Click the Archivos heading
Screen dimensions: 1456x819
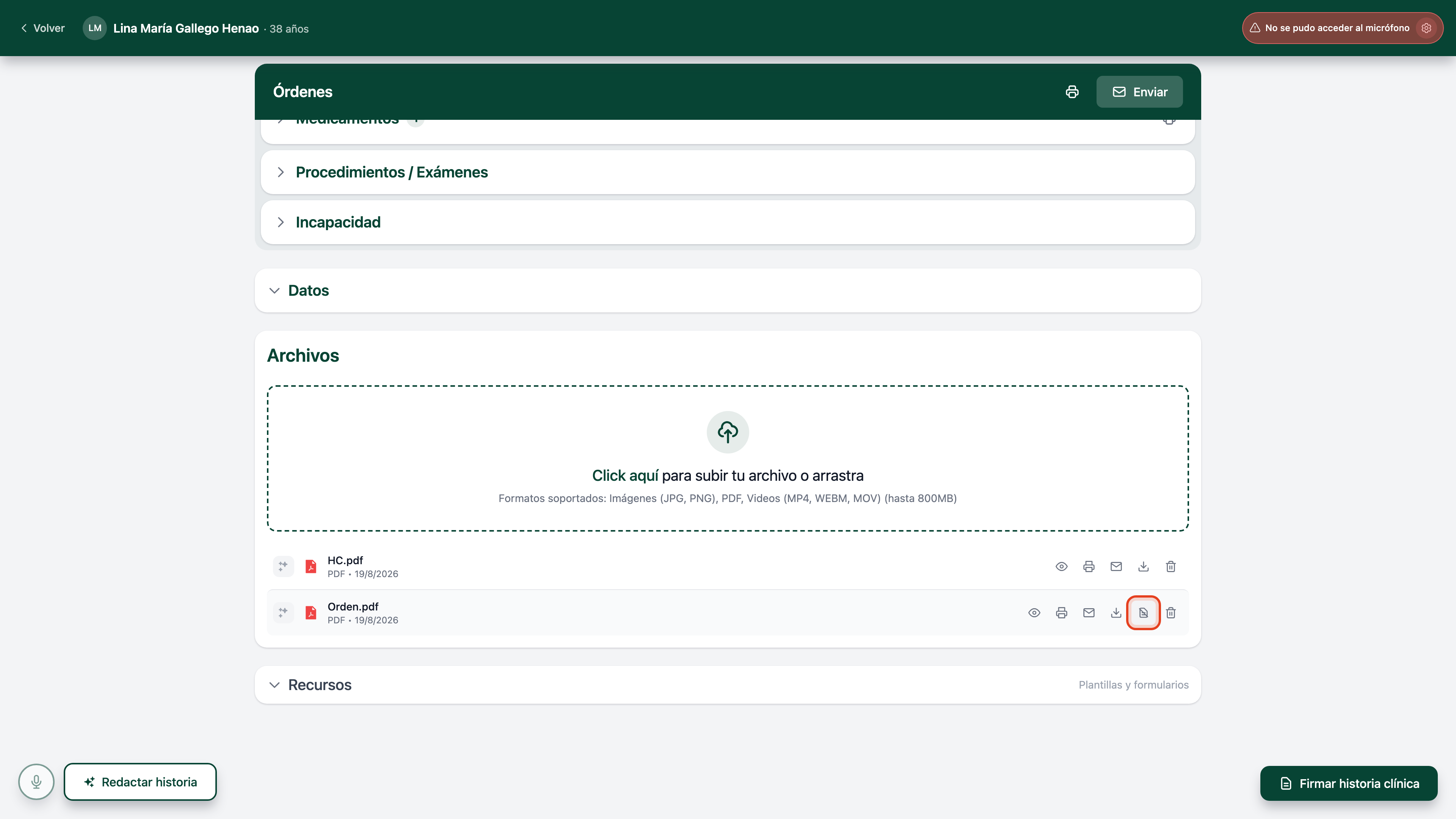[x=303, y=356]
